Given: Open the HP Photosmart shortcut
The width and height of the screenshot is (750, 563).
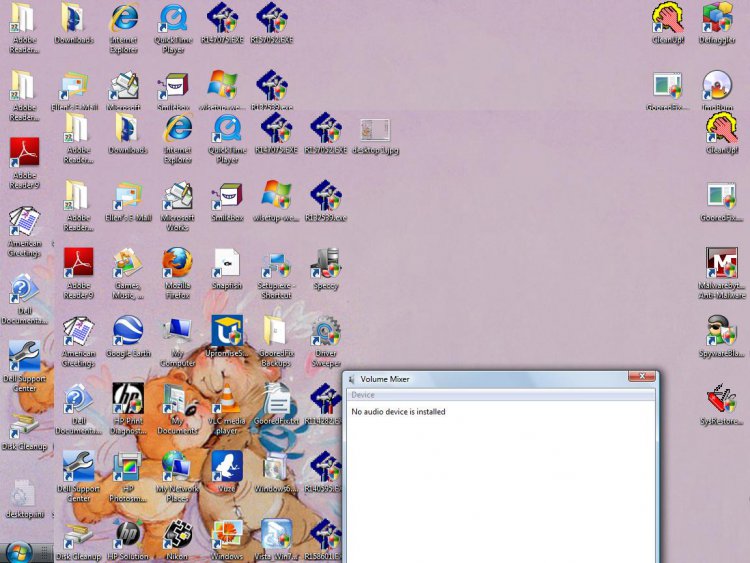Looking at the screenshot, I should point(128,477).
